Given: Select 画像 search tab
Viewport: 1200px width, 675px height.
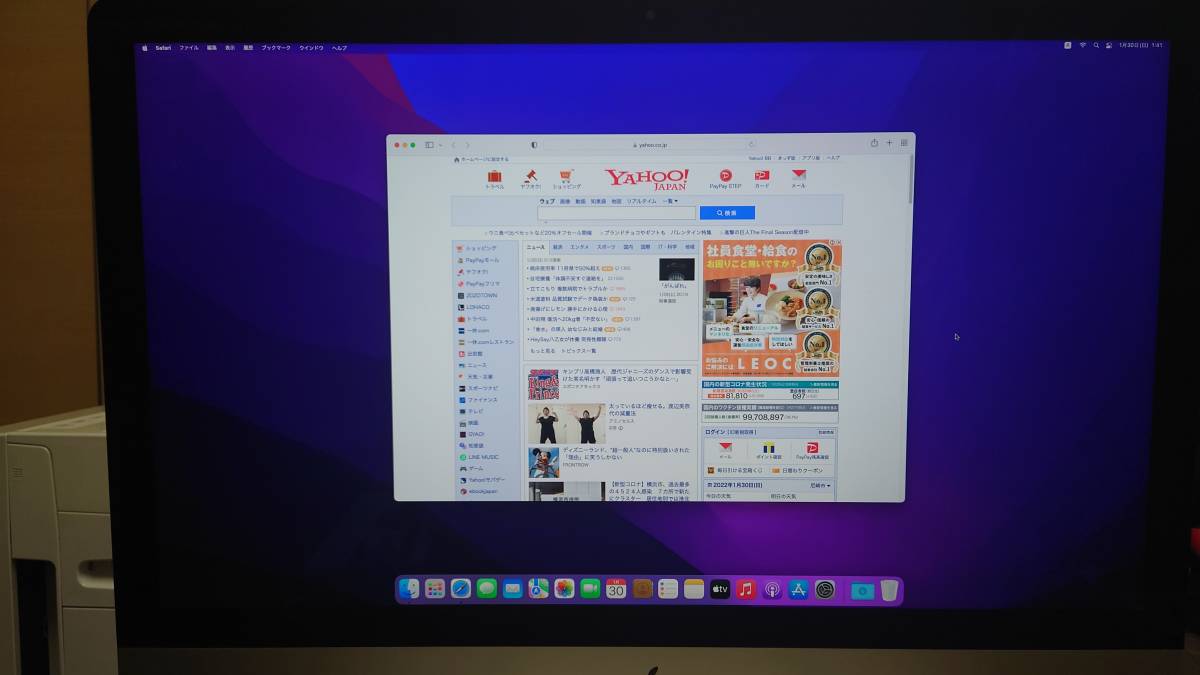Looking at the screenshot, I should click(x=565, y=201).
